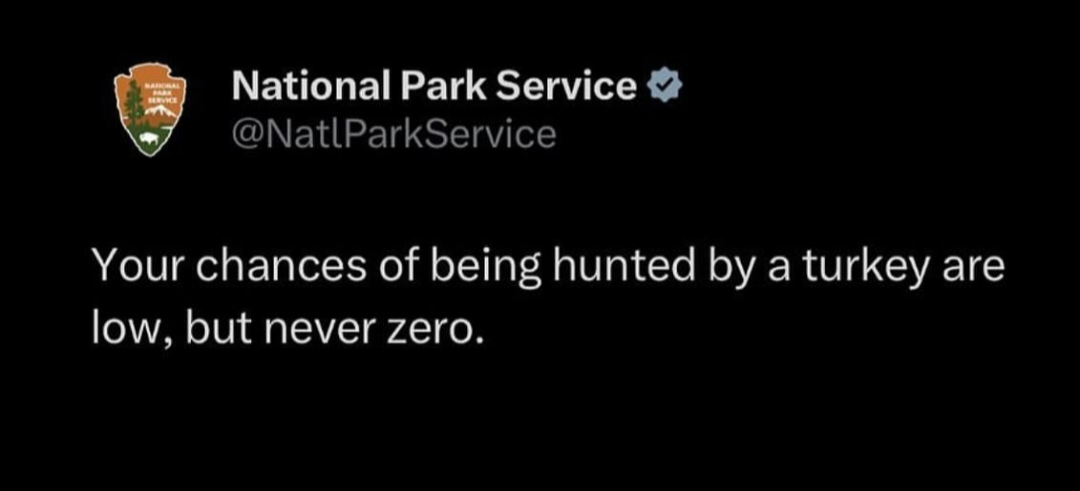Click the sequoia tree in the logo
Image resolution: width=1080 pixels, height=491 pixels.
[x=134, y=102]
